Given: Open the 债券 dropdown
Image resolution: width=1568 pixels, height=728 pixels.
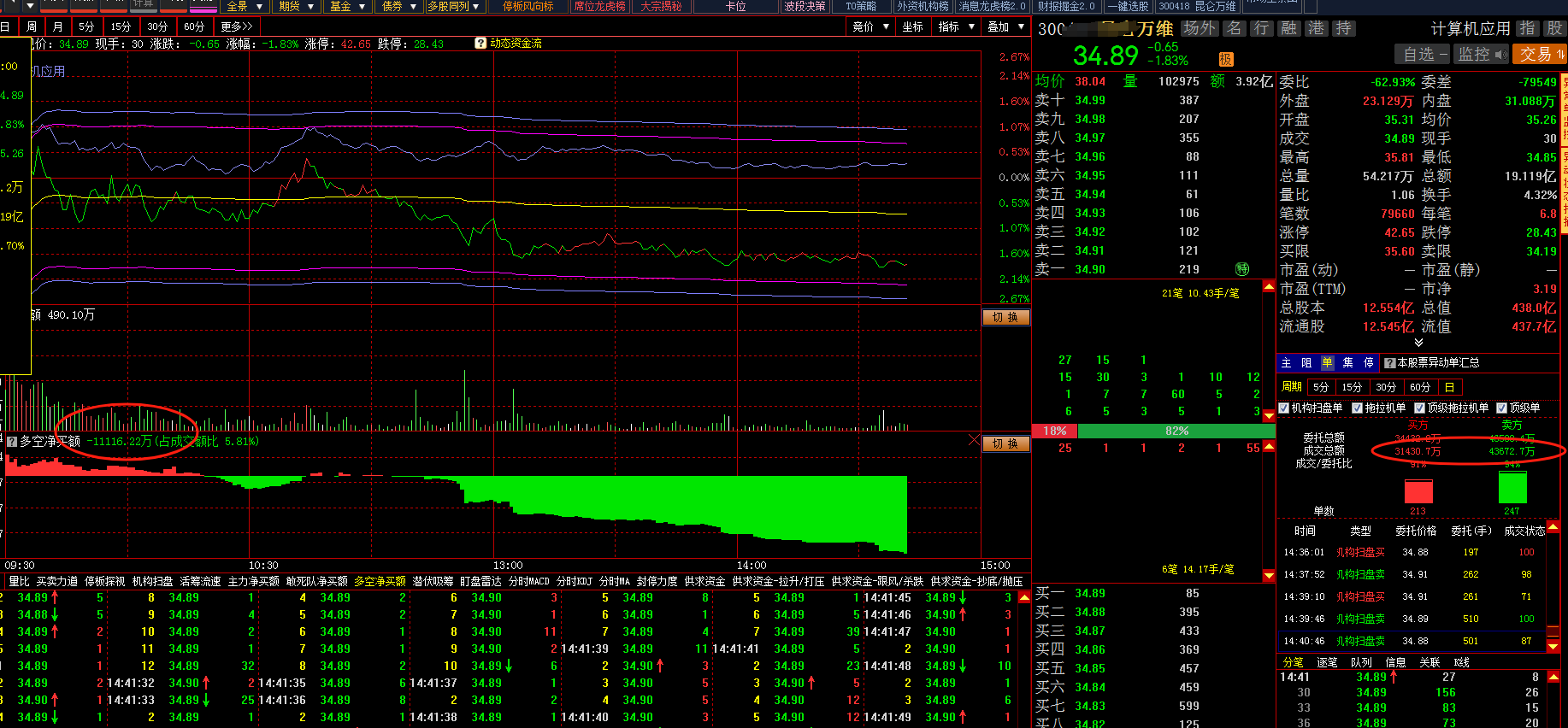Looking at the screenshot, I should pos(398,6).
